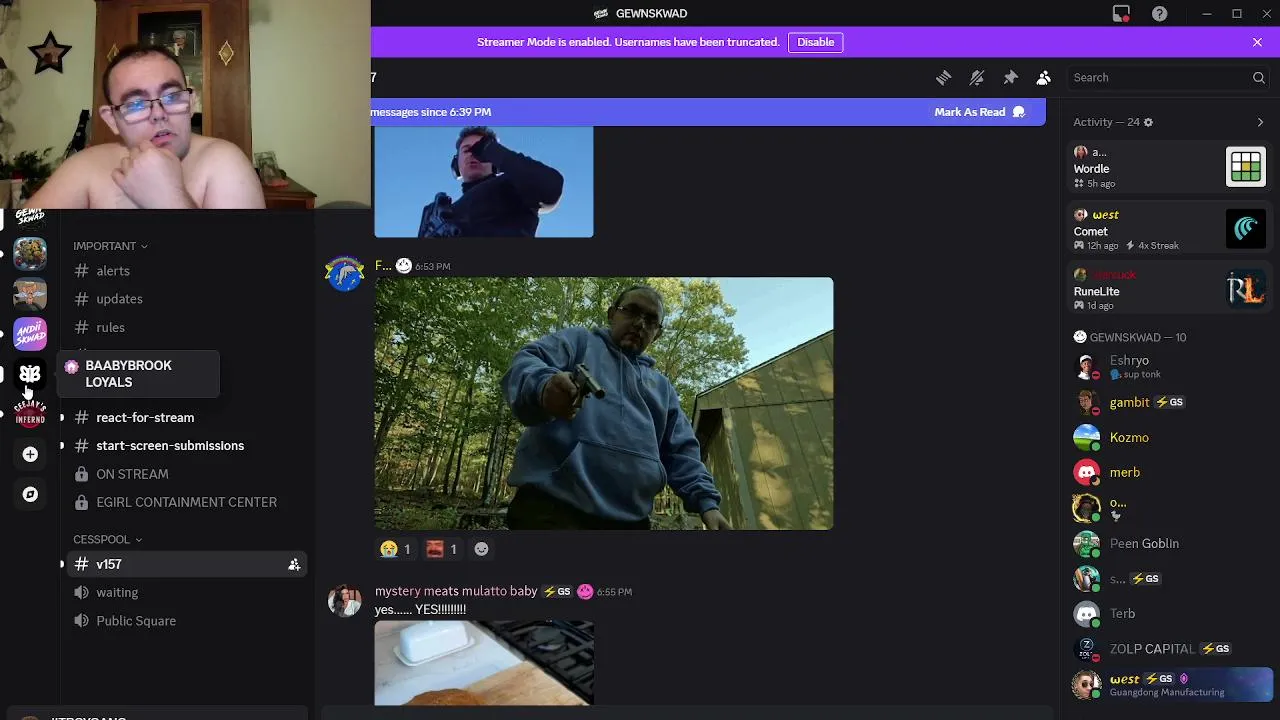Select the CEEJAY'S INFERNO server icon
Screen dimensions: 1280x720
30,413
